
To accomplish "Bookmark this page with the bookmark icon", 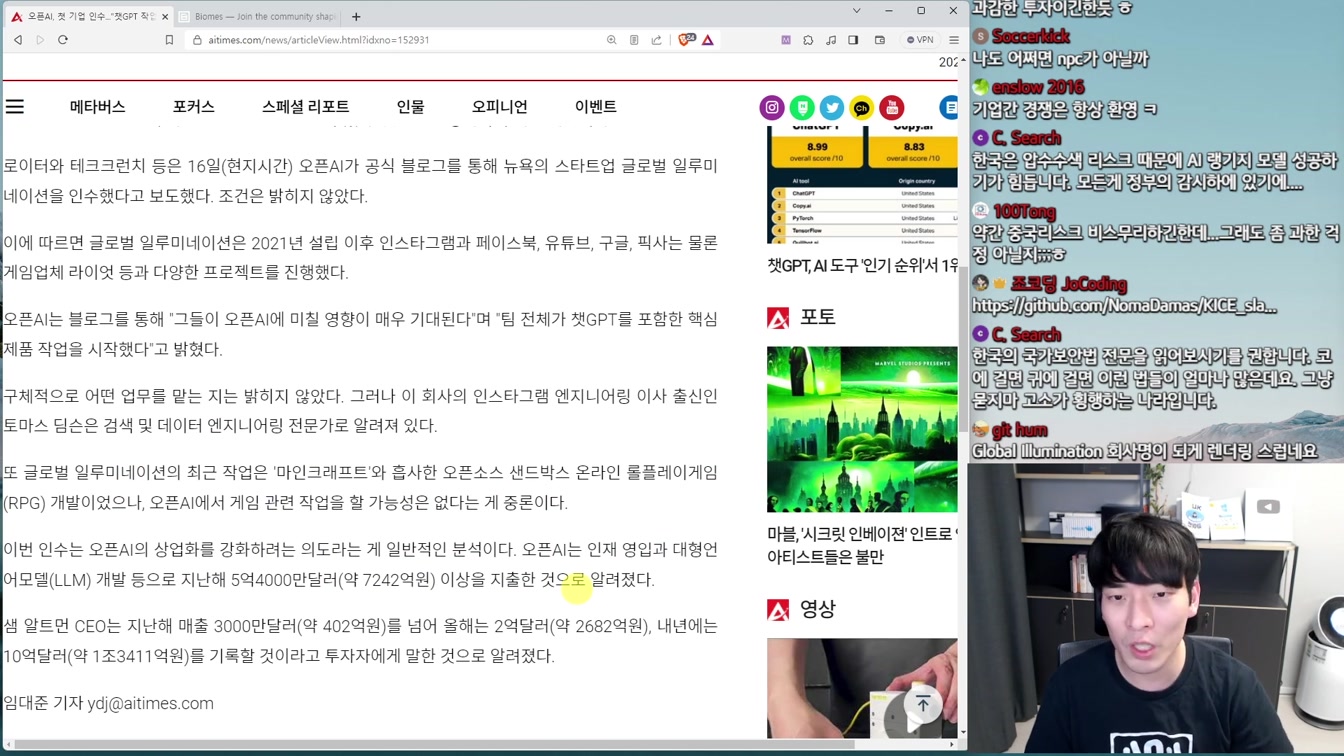I will point(169,40).
